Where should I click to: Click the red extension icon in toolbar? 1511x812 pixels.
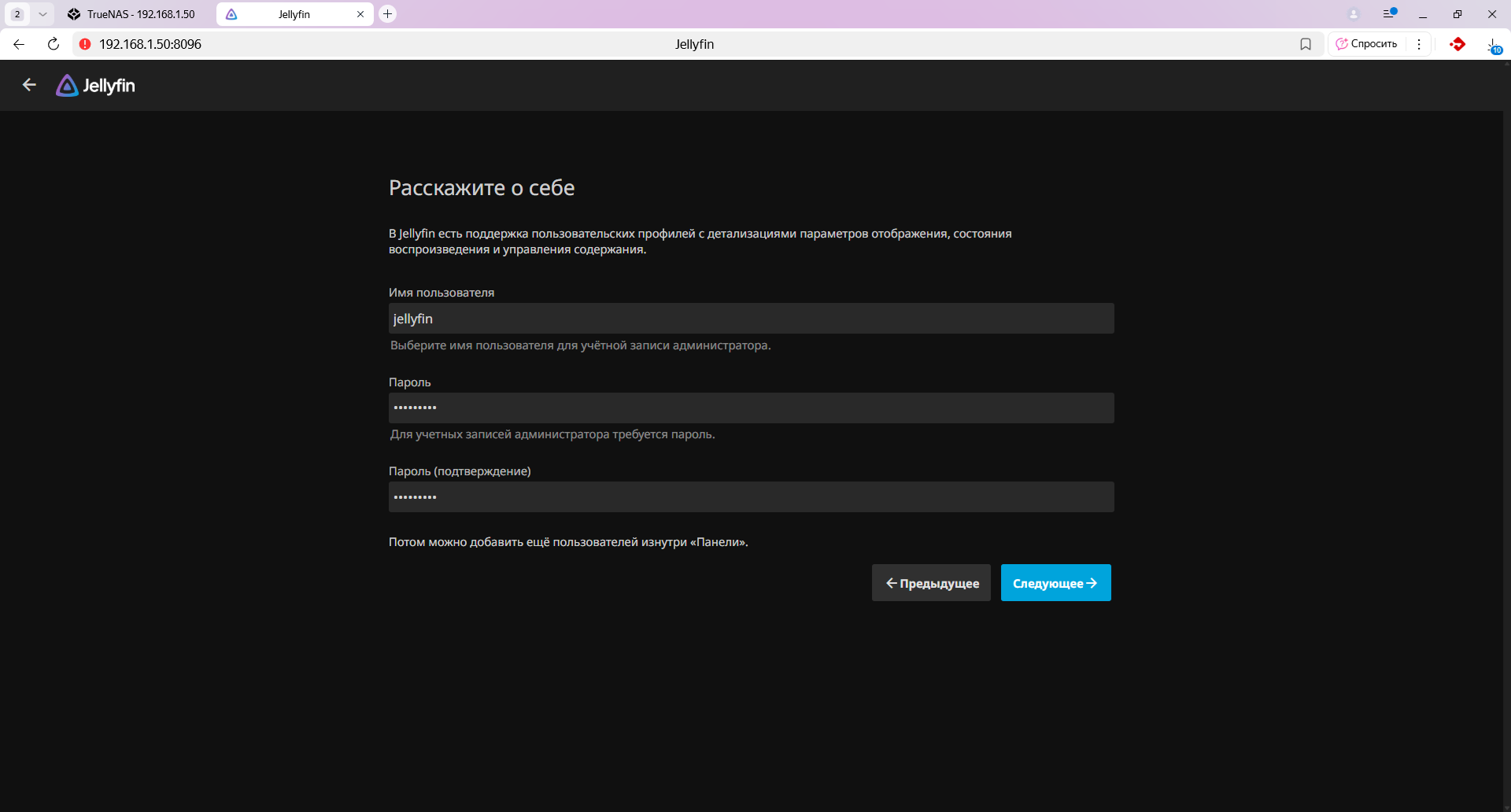click(x=1457, y=44)
